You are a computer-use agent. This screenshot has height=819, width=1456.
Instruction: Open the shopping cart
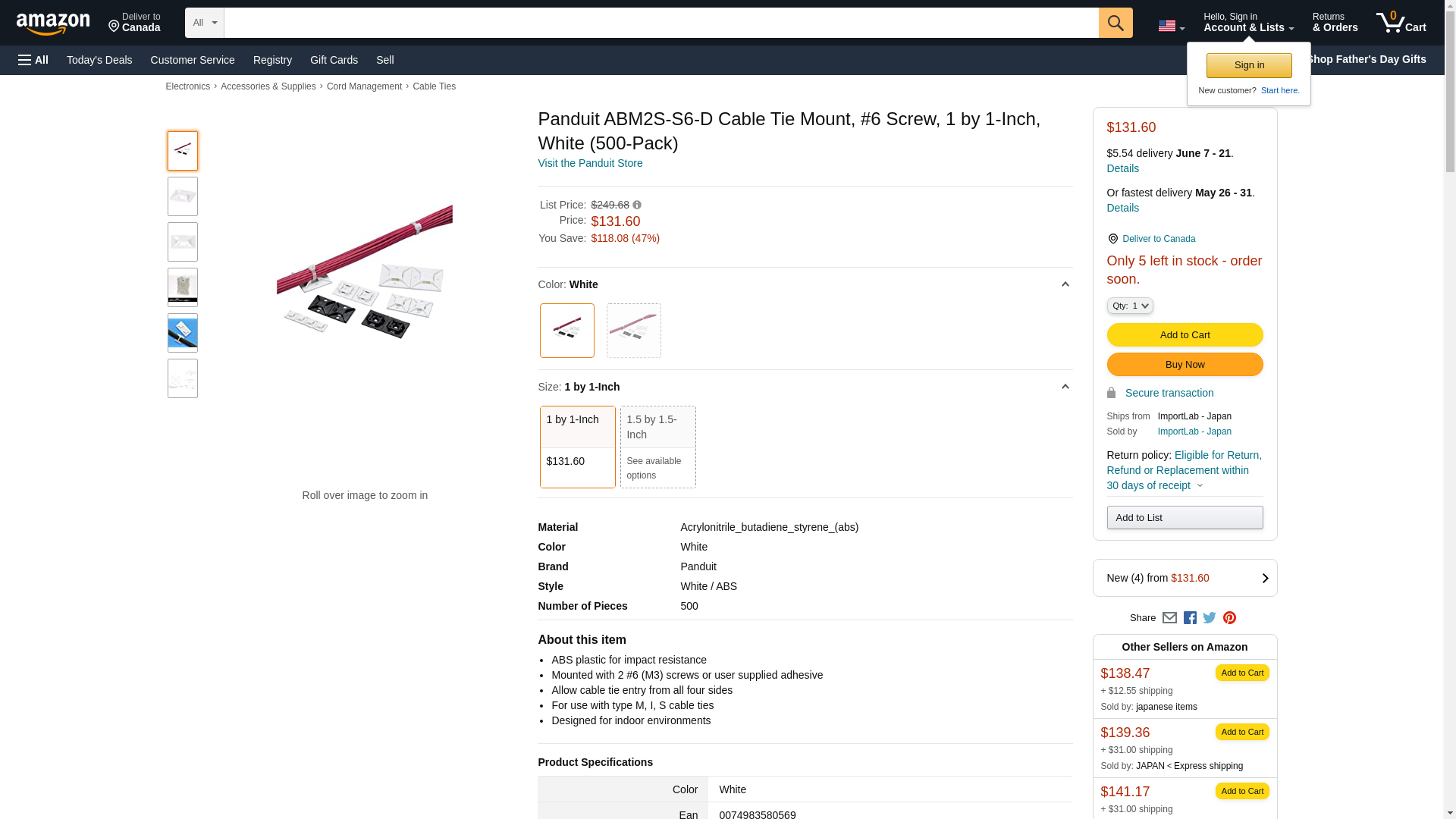coord(1401,23)
